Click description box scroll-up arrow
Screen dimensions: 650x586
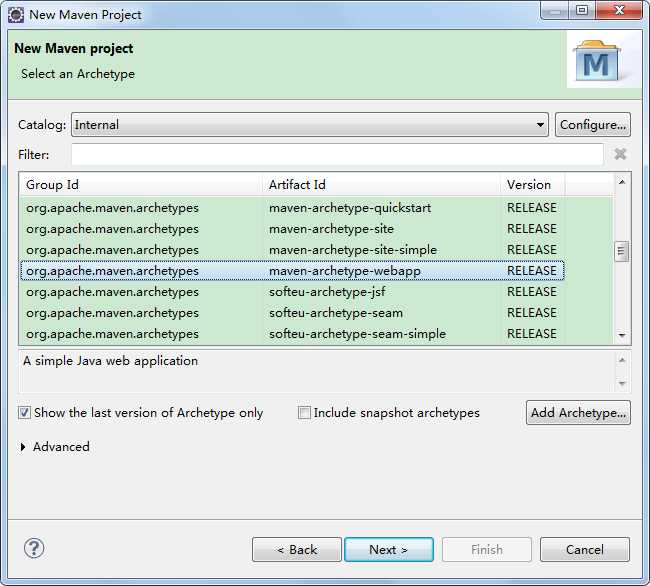pos(622,360)
